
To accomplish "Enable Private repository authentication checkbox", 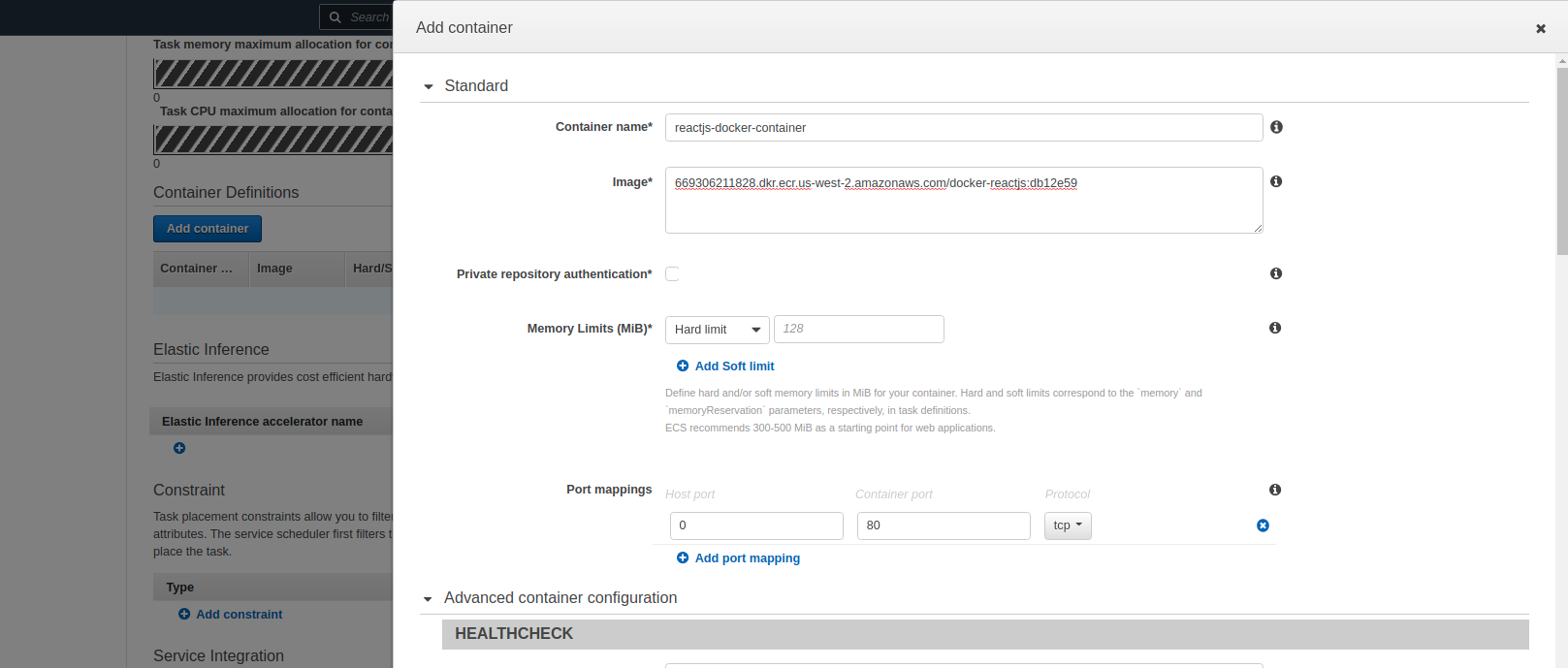I will click(x=672, y=274).
